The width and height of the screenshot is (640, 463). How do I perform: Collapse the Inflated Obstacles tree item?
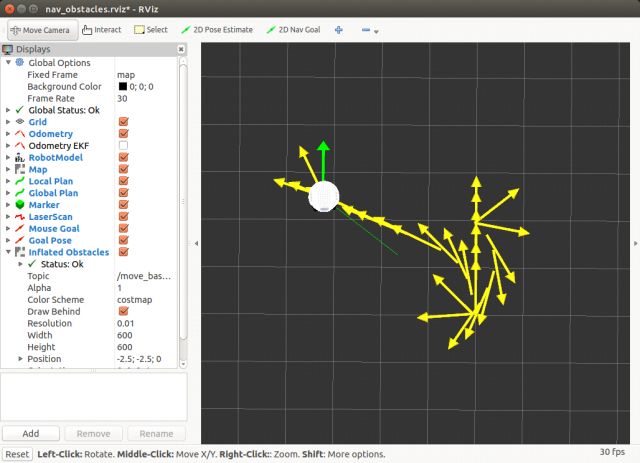pyautogui.click(x=8, y=252)
